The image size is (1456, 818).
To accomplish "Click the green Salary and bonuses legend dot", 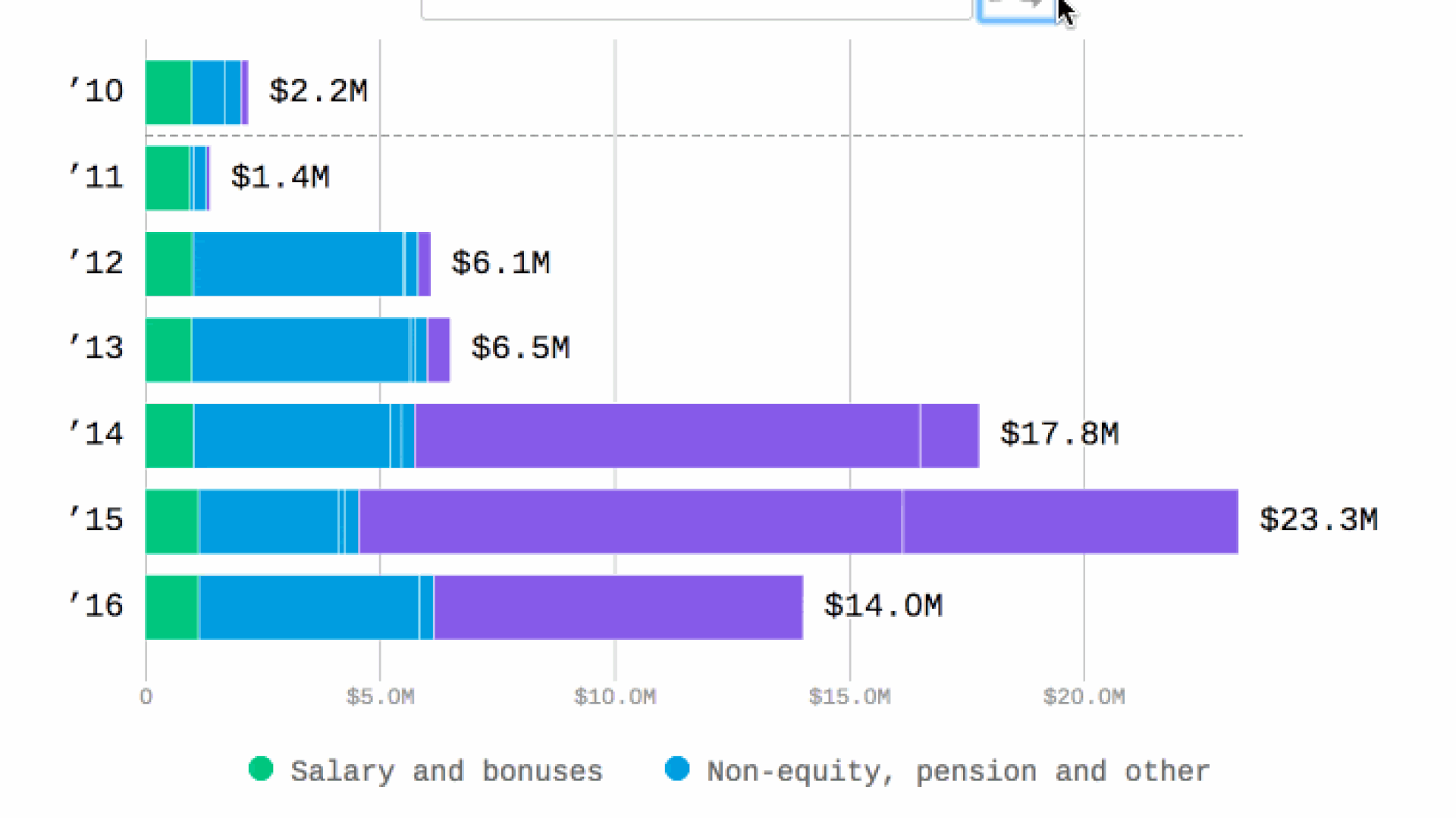I will click(261, 769).
